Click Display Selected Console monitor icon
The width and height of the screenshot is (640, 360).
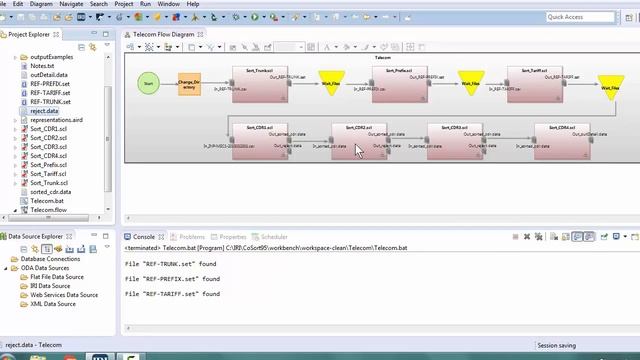616,237
